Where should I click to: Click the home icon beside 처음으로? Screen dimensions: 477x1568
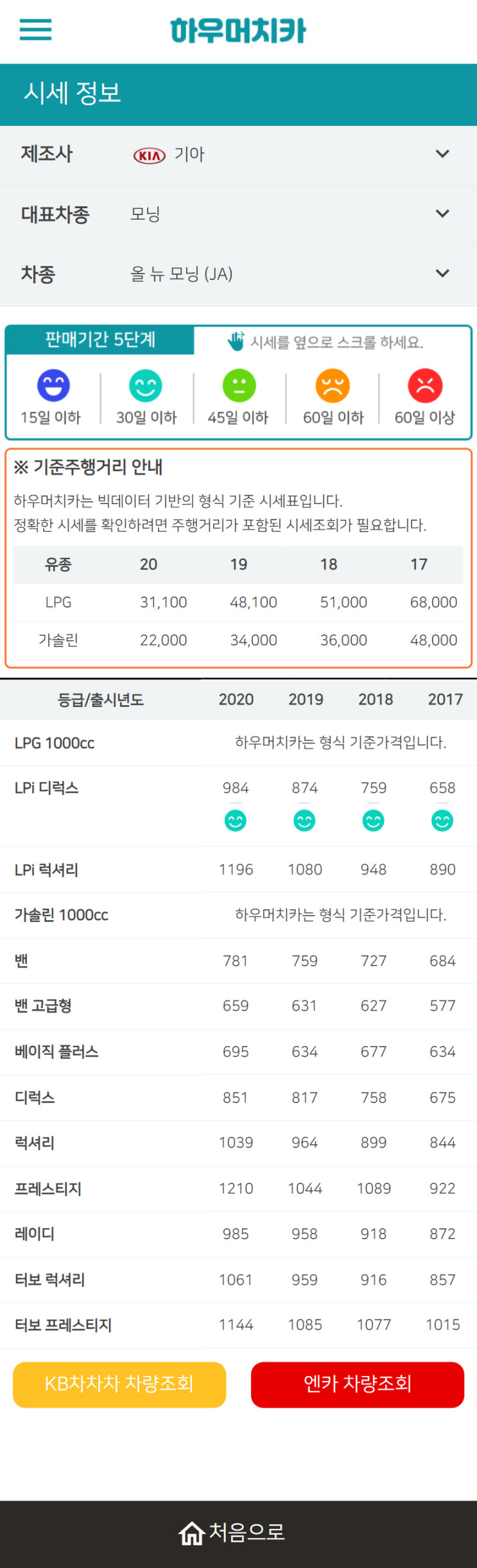coord(191,1533)
